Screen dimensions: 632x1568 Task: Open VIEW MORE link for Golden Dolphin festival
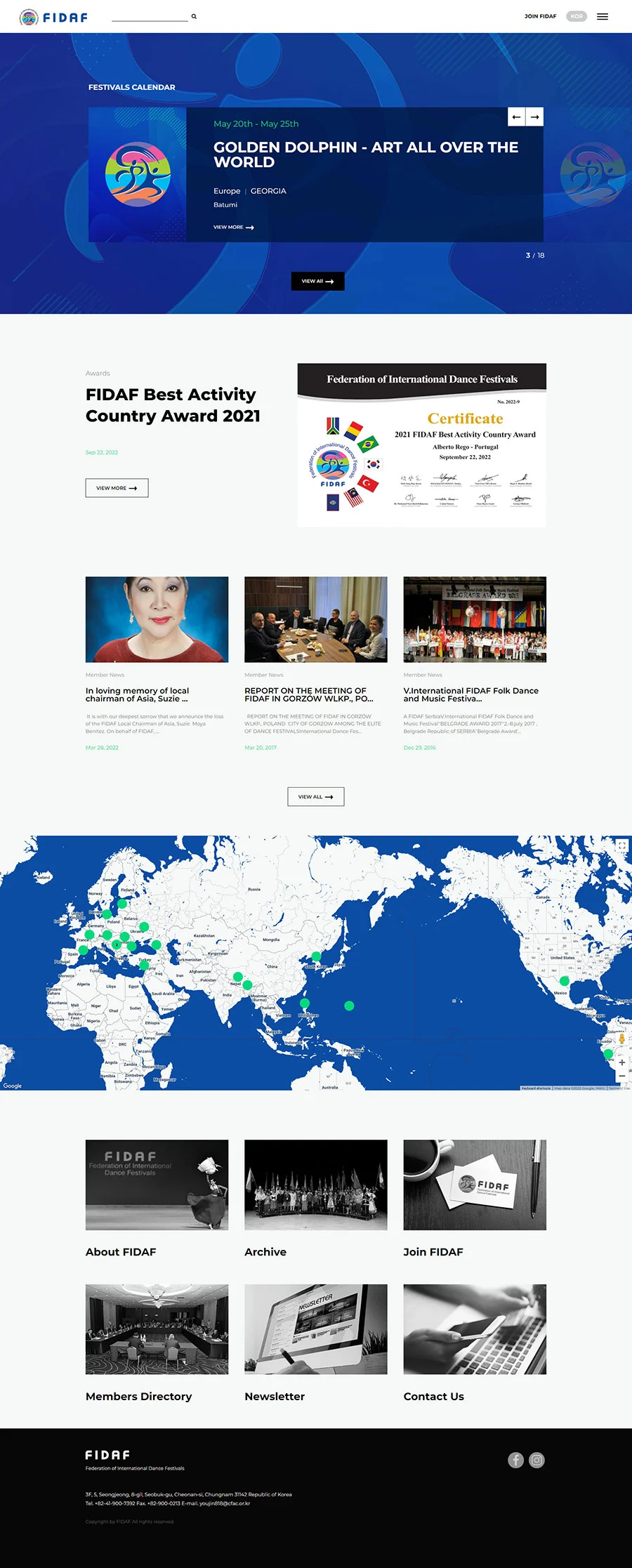click(233, 228)
